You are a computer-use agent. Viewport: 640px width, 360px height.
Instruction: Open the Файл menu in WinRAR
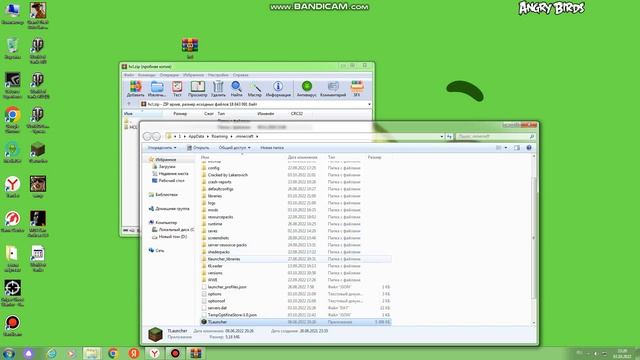pos(129,75)
